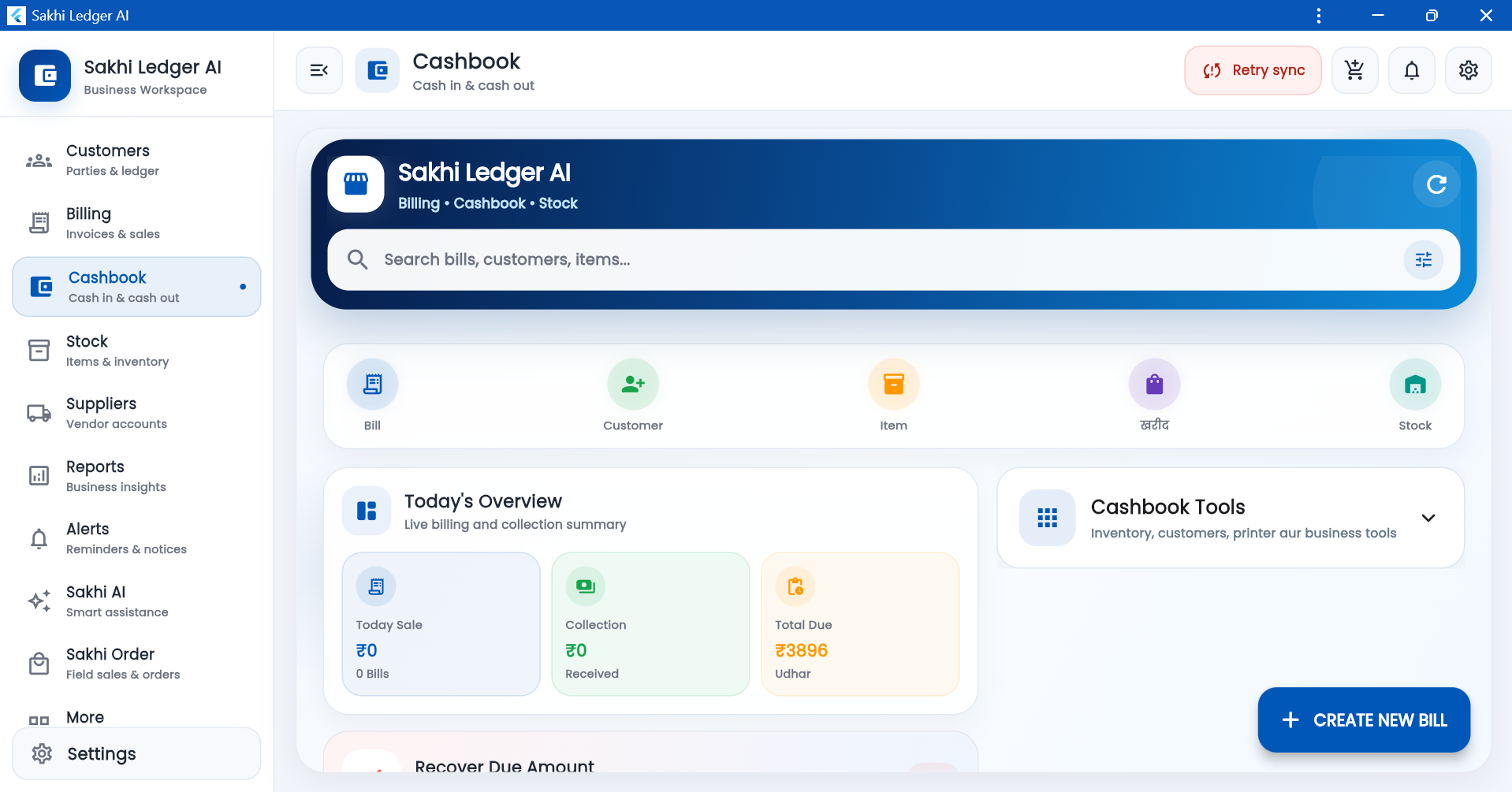Open the Settings button in sidebar

click(136, 754)
